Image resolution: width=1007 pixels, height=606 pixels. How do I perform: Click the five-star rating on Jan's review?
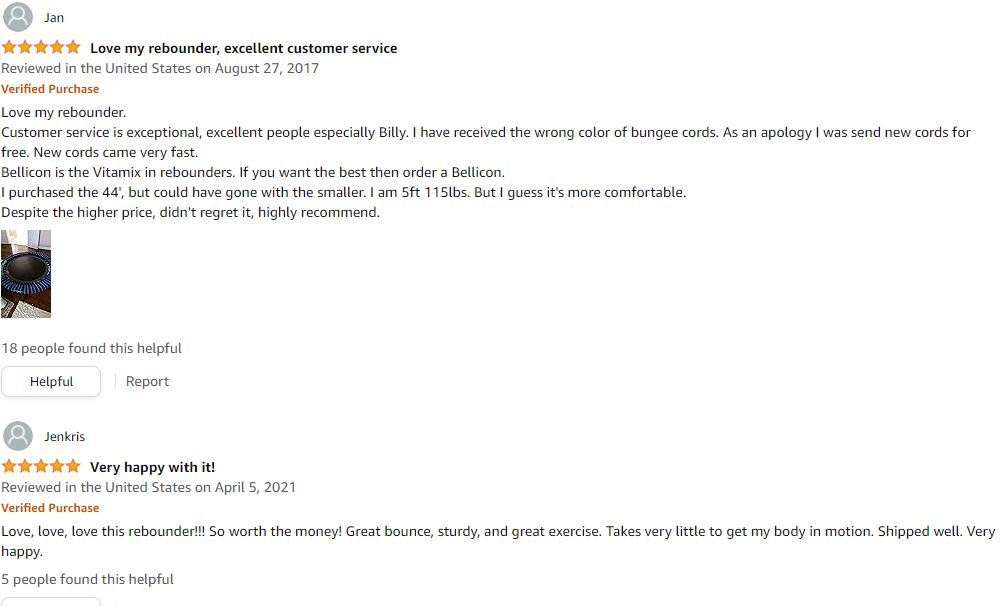tap(41, 47)
